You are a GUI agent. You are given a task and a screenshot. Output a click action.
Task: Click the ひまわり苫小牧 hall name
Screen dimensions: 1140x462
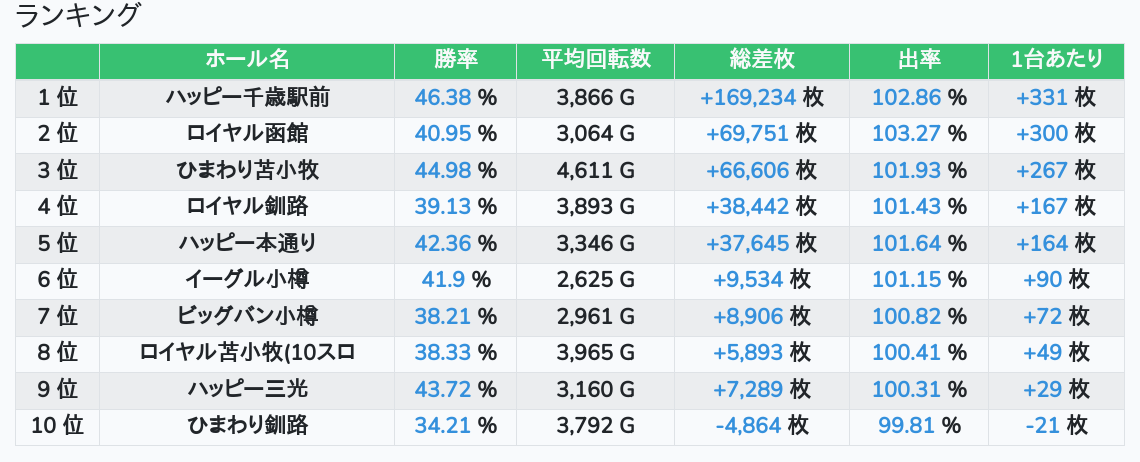tap(247, 170)
